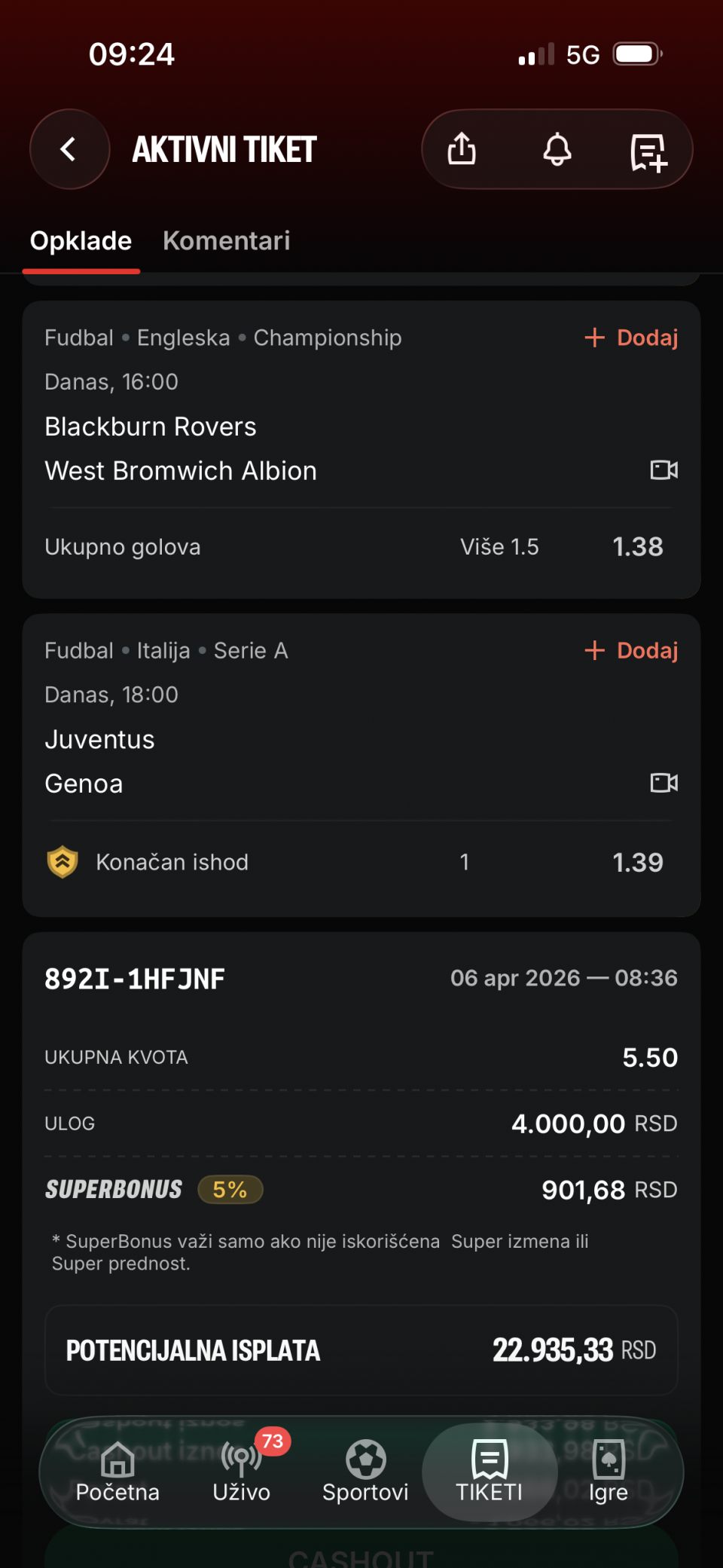Tap Dodaj on Blackburn Rovers match
The image size is (723, 1568).
(632, 338)
